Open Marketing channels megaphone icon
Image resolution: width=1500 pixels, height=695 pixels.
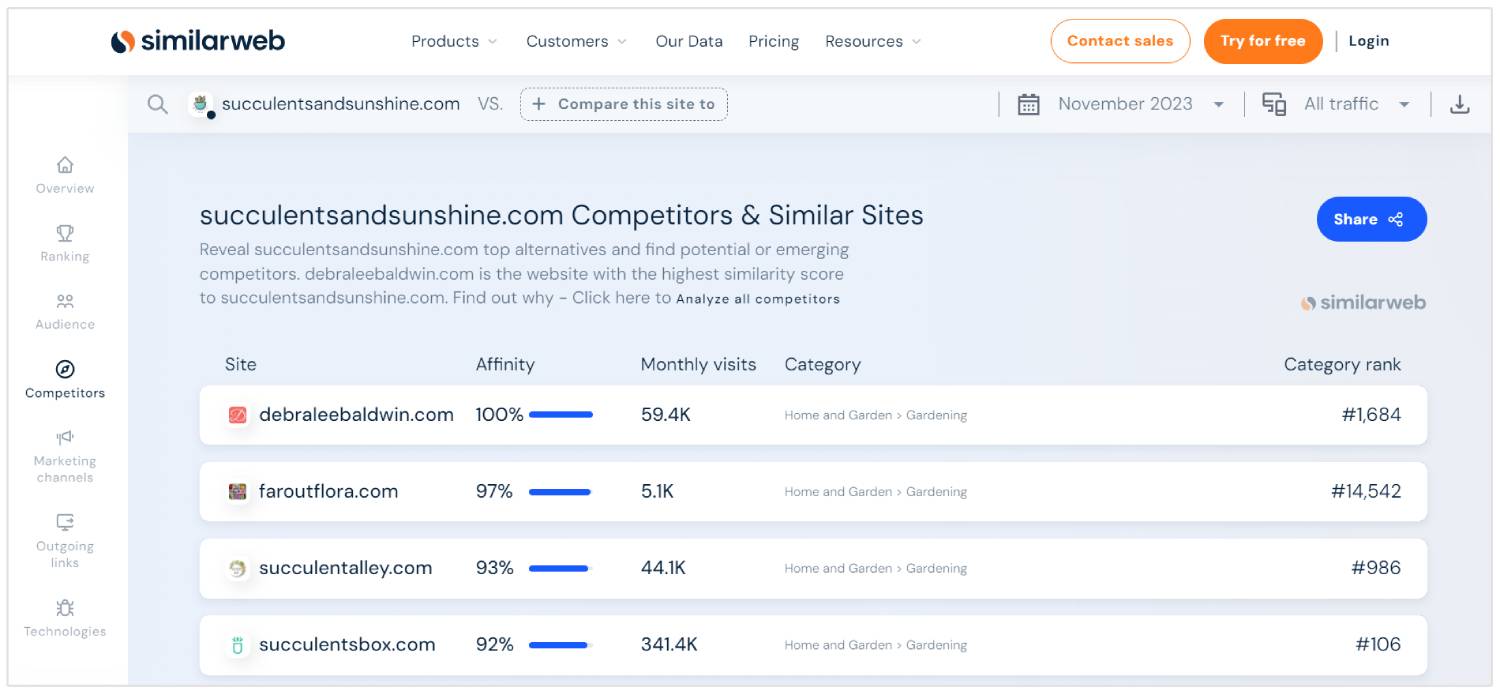click(65, 438)
